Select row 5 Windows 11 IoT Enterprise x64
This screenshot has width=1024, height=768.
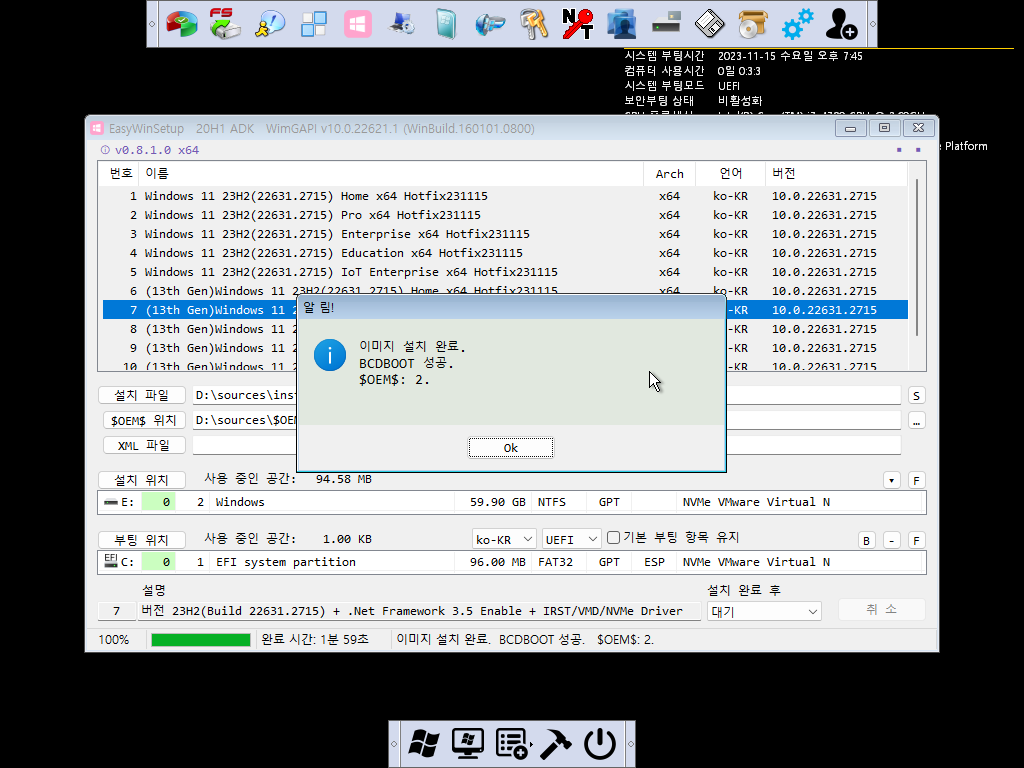pos(505,272)
